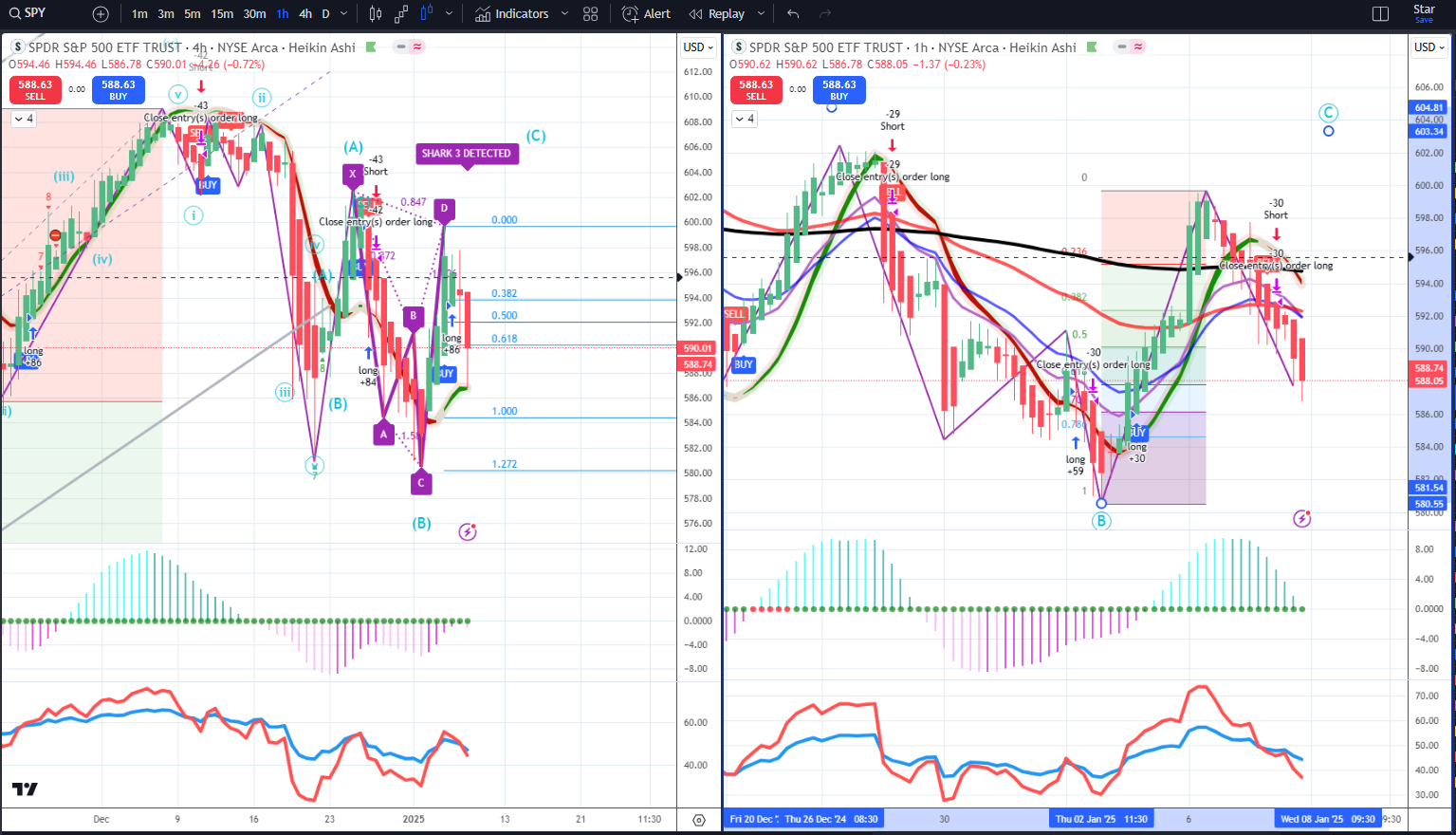This screenshot has width=1456, height=835.
Task: Click the purple X harmonic point marker
Action: click(353, 174)
